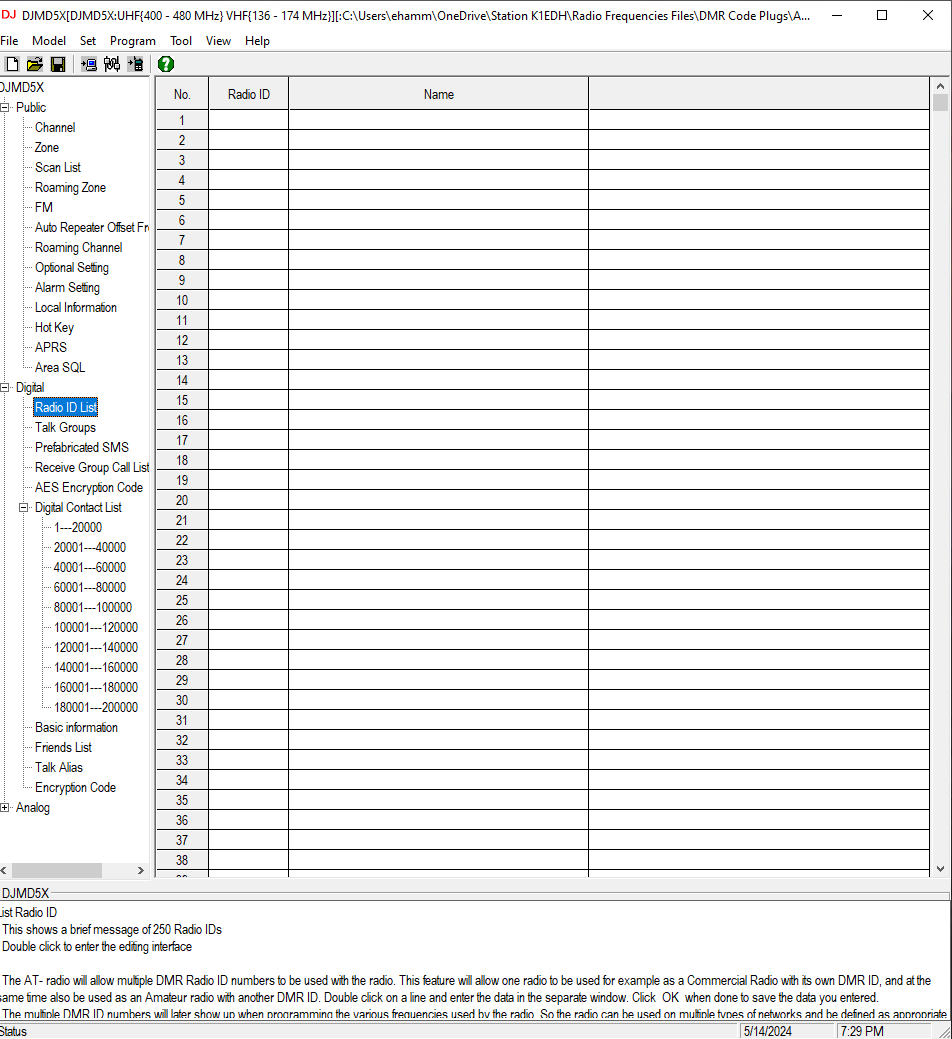952x1039 pixels.
Task: Open Talk Alias tree item
Action: coord(58,767)
